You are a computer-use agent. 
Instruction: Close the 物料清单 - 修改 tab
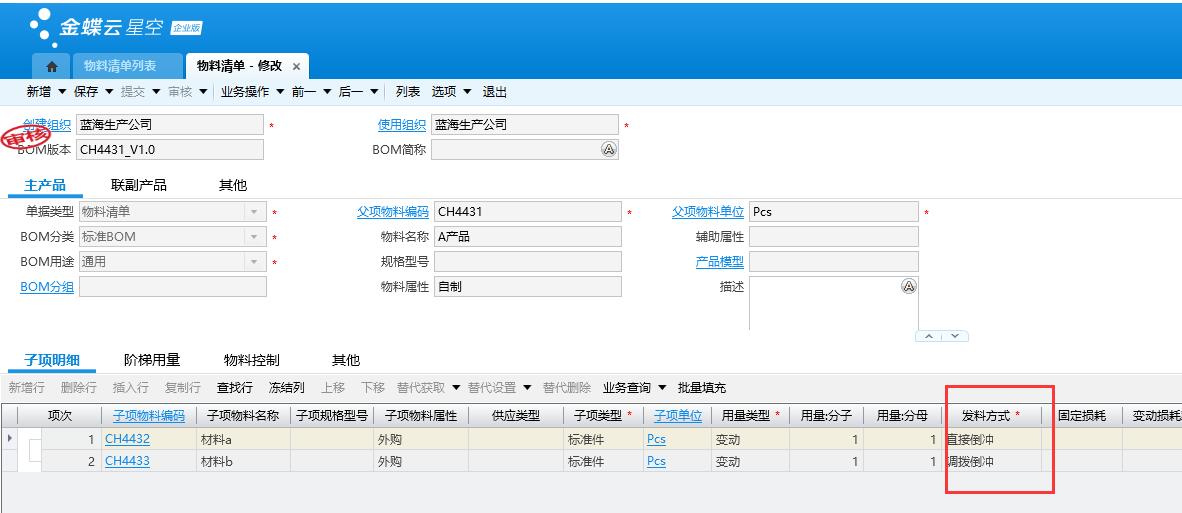(296, 66)
